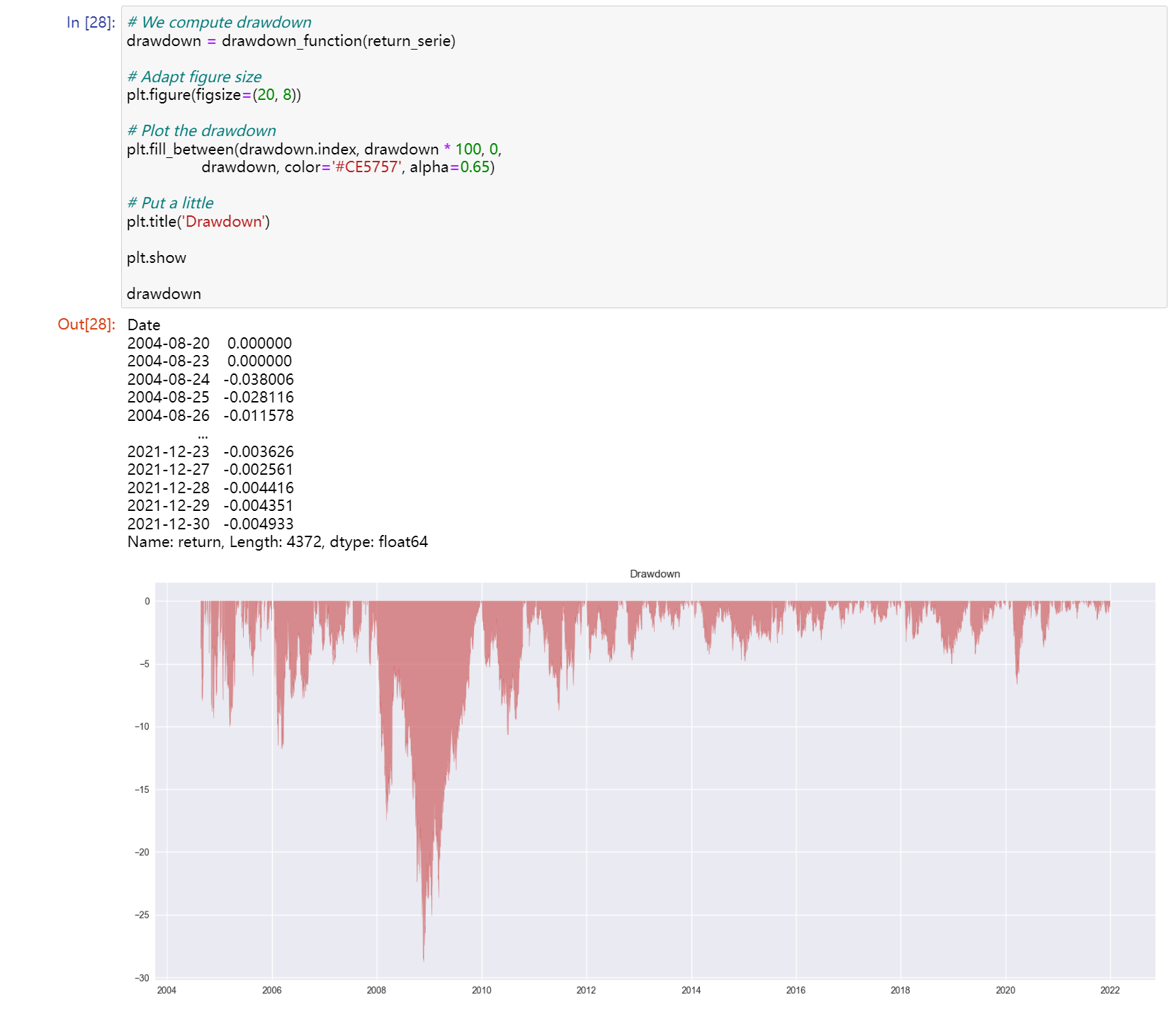Click the comment '# Put a little'
The width and height of the screenshot is (1176, 1019).
coord(170,203)
